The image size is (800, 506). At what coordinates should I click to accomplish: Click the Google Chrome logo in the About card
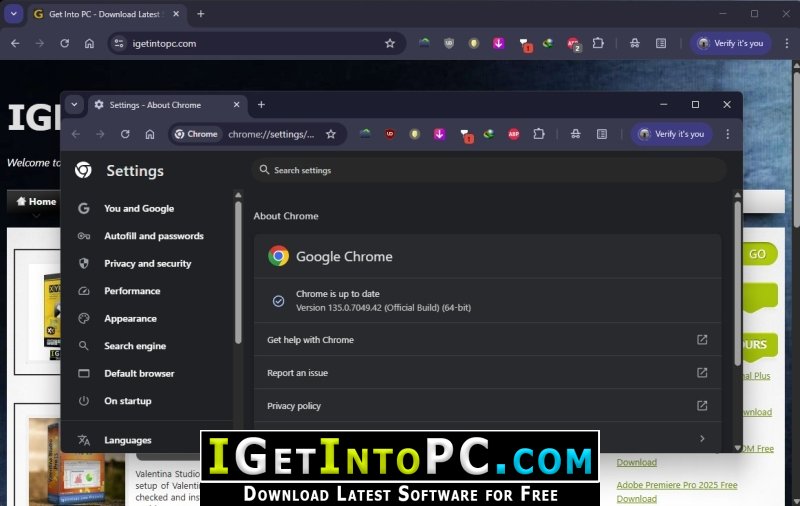coord(279,256)
